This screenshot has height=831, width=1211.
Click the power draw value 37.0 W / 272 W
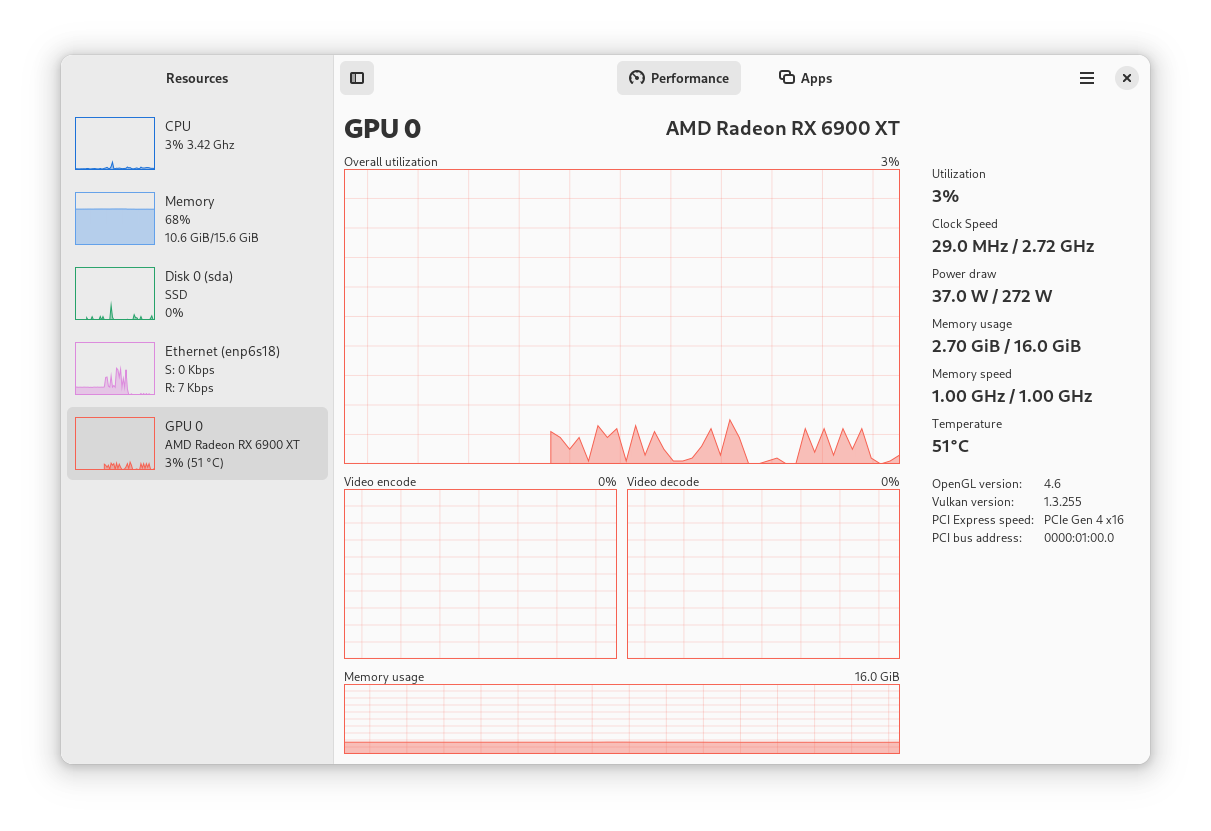click(992, 296)
